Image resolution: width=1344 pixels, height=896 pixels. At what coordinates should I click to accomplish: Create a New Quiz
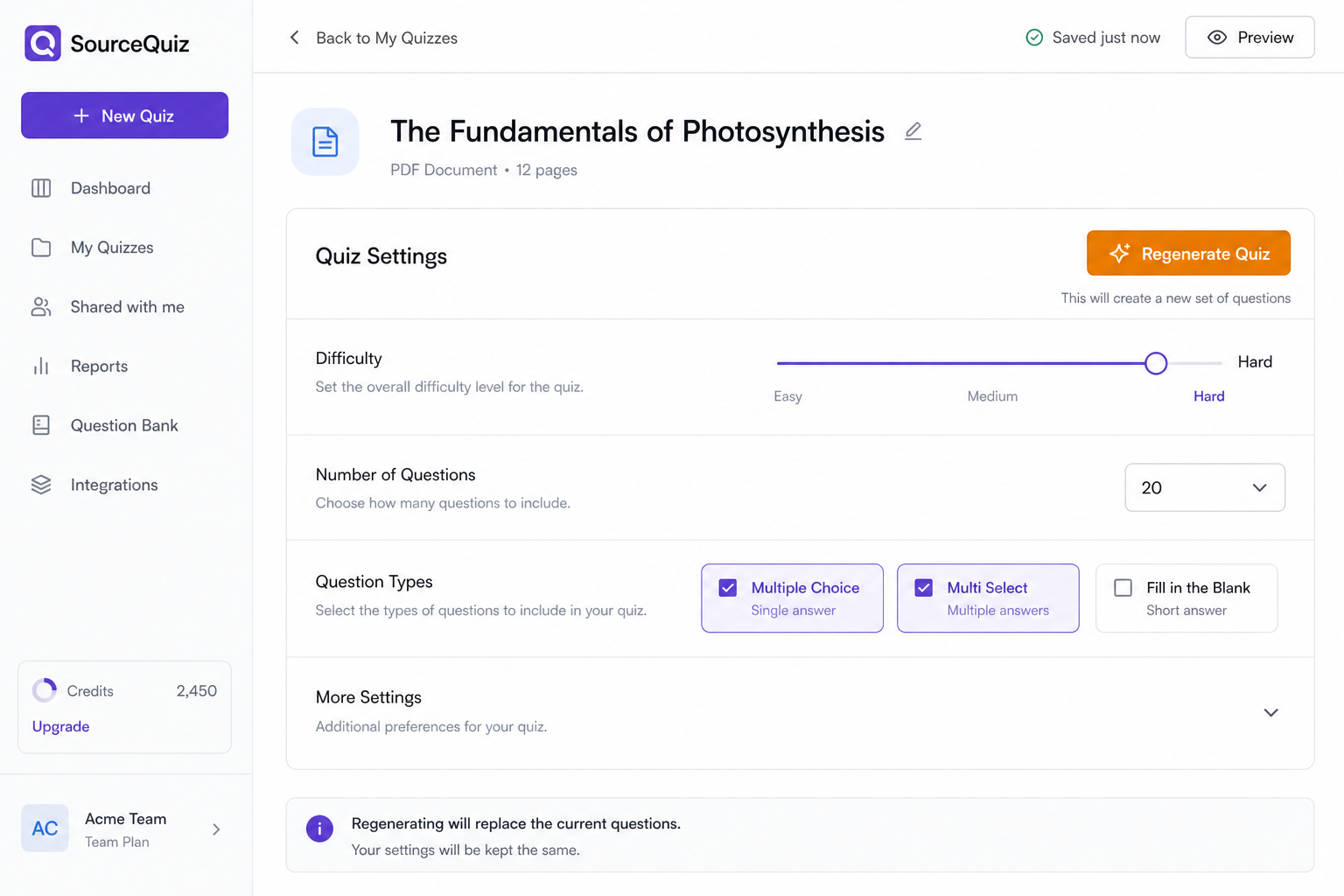coord(124,115)
